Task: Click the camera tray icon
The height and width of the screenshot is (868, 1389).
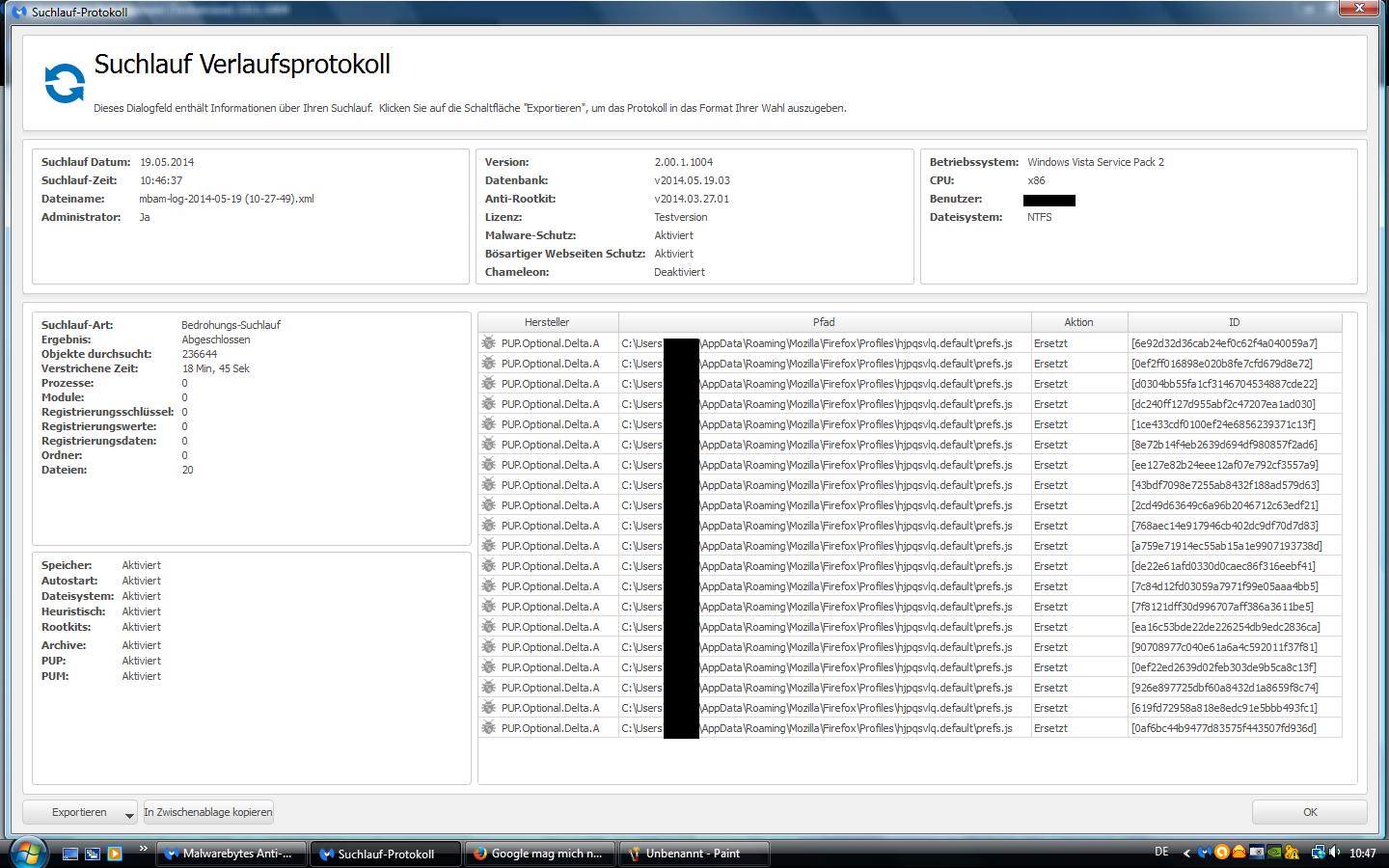Action: coord(1257,853)
